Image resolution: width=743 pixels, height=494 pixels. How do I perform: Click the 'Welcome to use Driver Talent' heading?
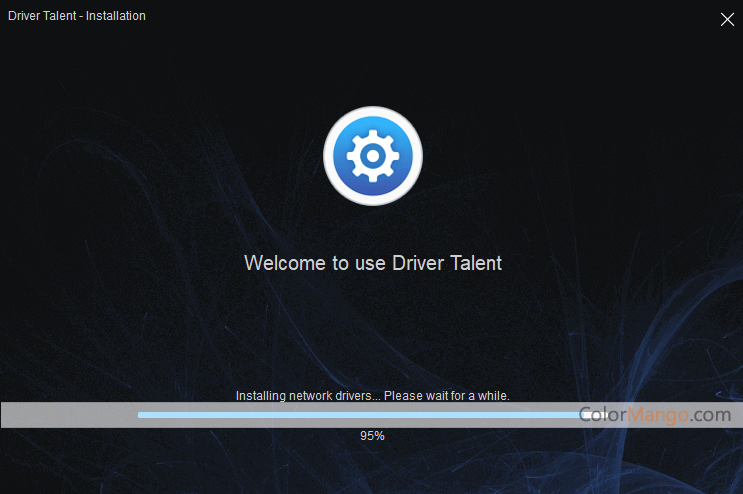point(372,263)
